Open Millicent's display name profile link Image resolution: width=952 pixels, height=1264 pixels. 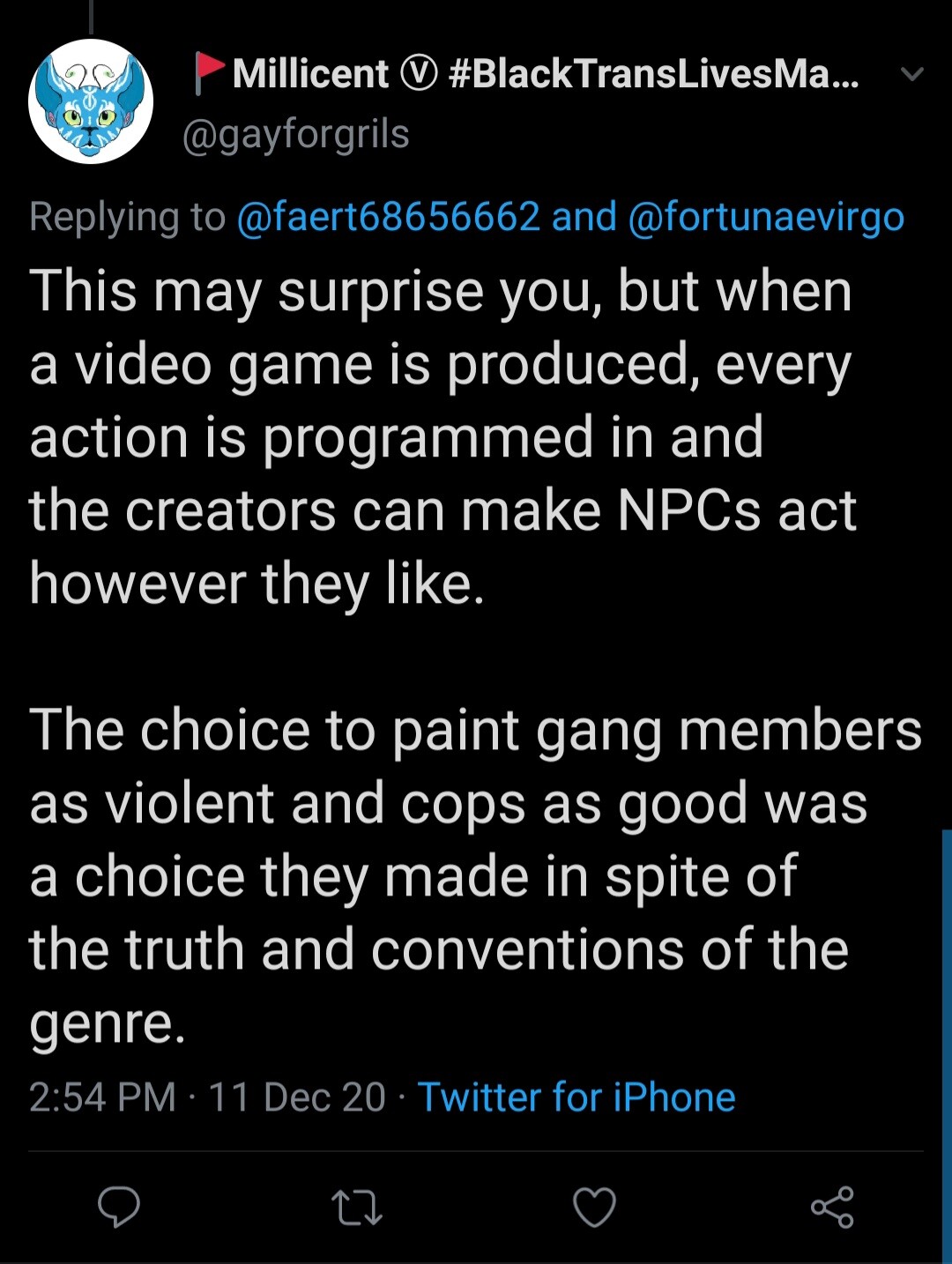tap(310, 74)
